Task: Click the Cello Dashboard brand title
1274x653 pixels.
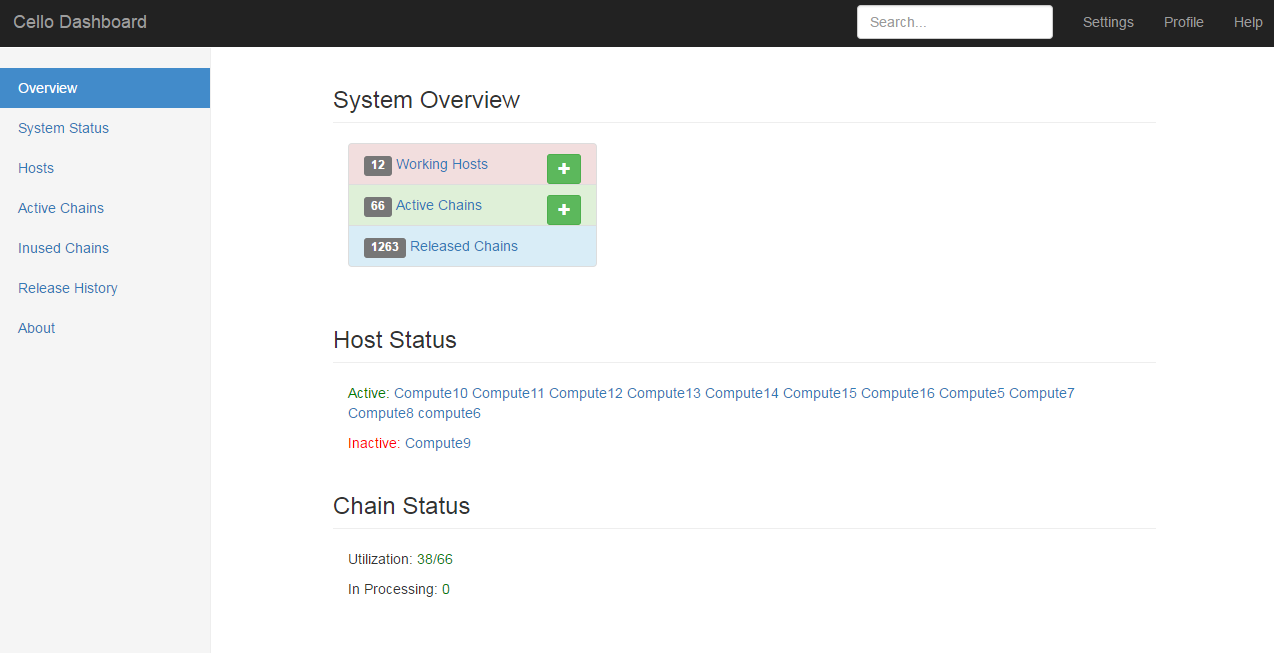Action: coord(80,22)
